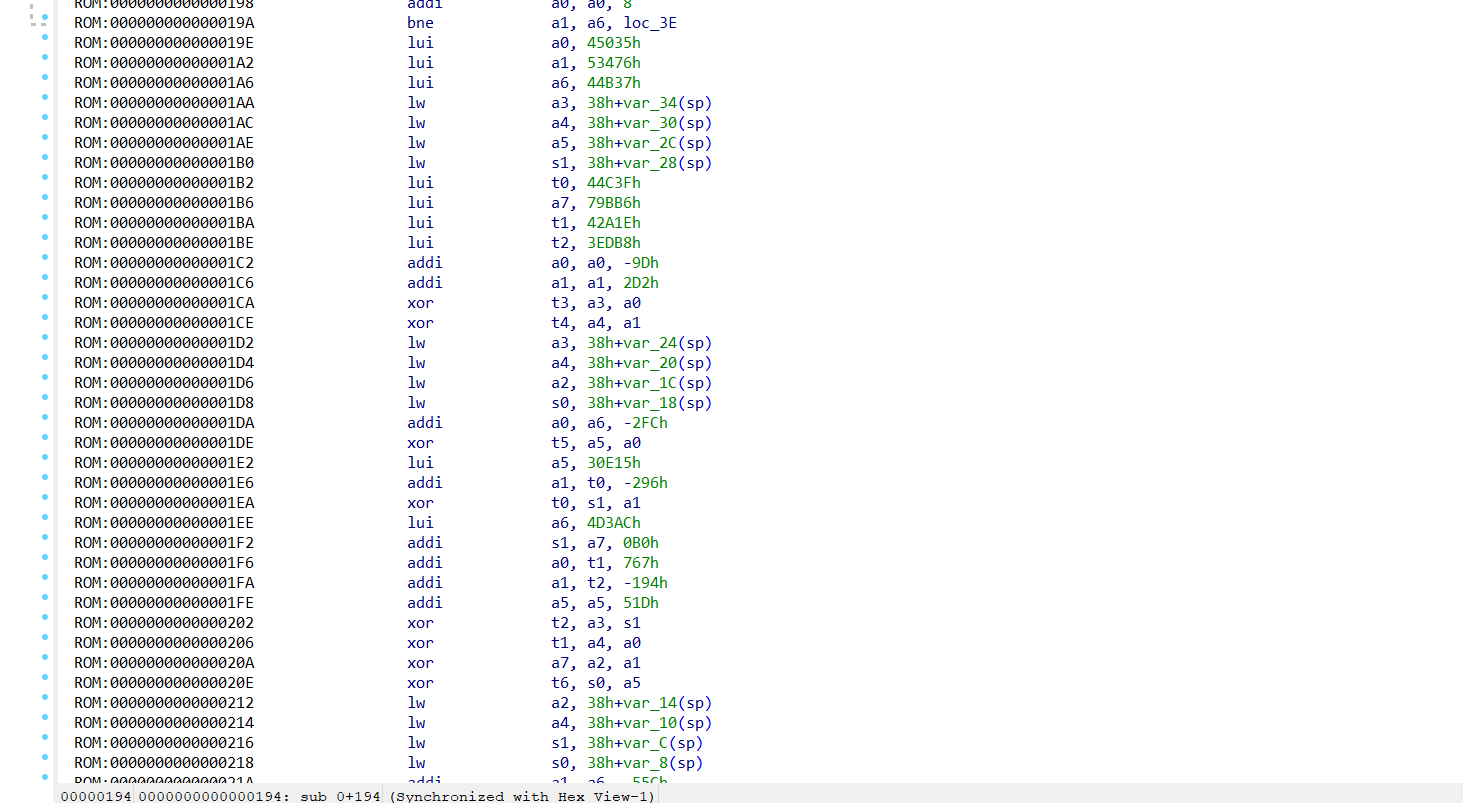The height and width of the screenshot is (803, 1463).
Task: Click address ROM:0000000000000206
Action: (x=164, y=643)
